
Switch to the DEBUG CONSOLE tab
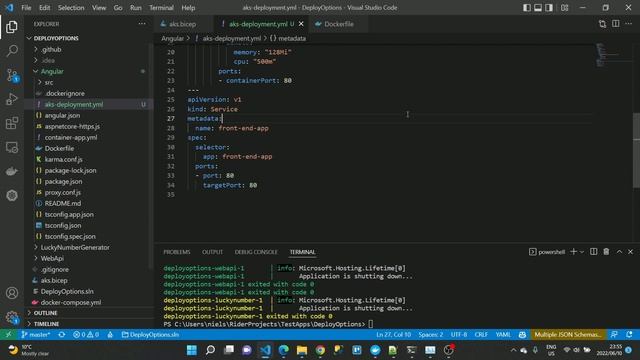pyautogui.click(x=256, y=252)
